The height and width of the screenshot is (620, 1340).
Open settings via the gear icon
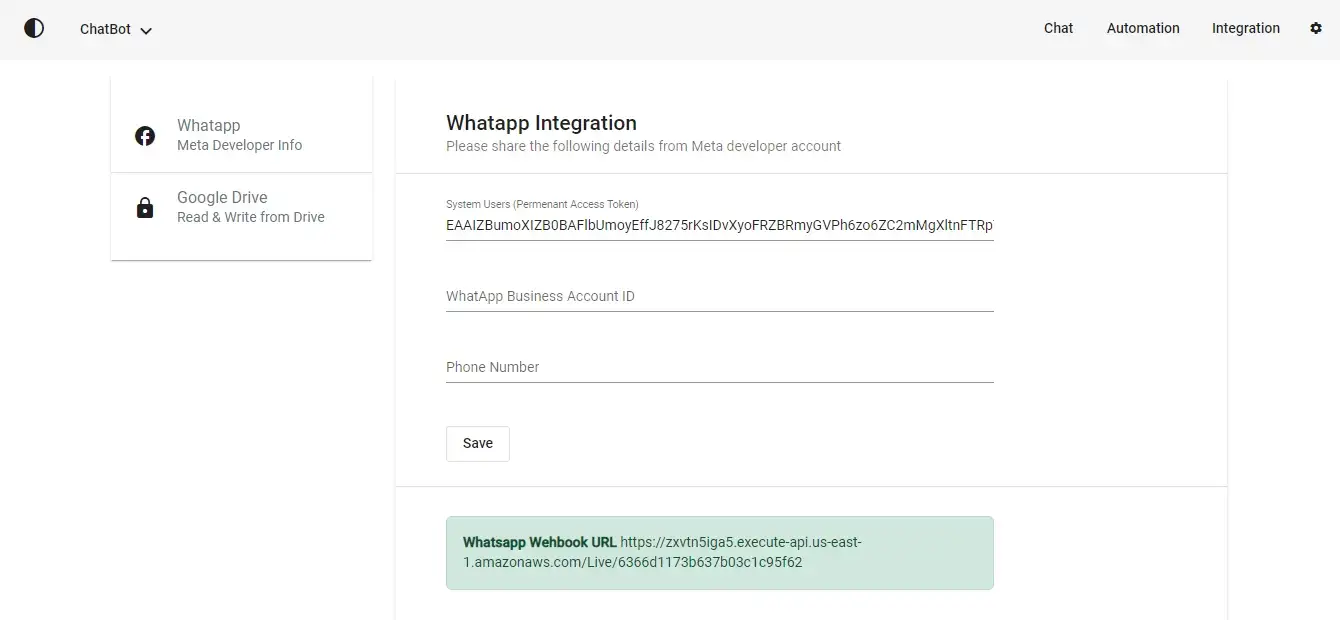coord(1316,28)
